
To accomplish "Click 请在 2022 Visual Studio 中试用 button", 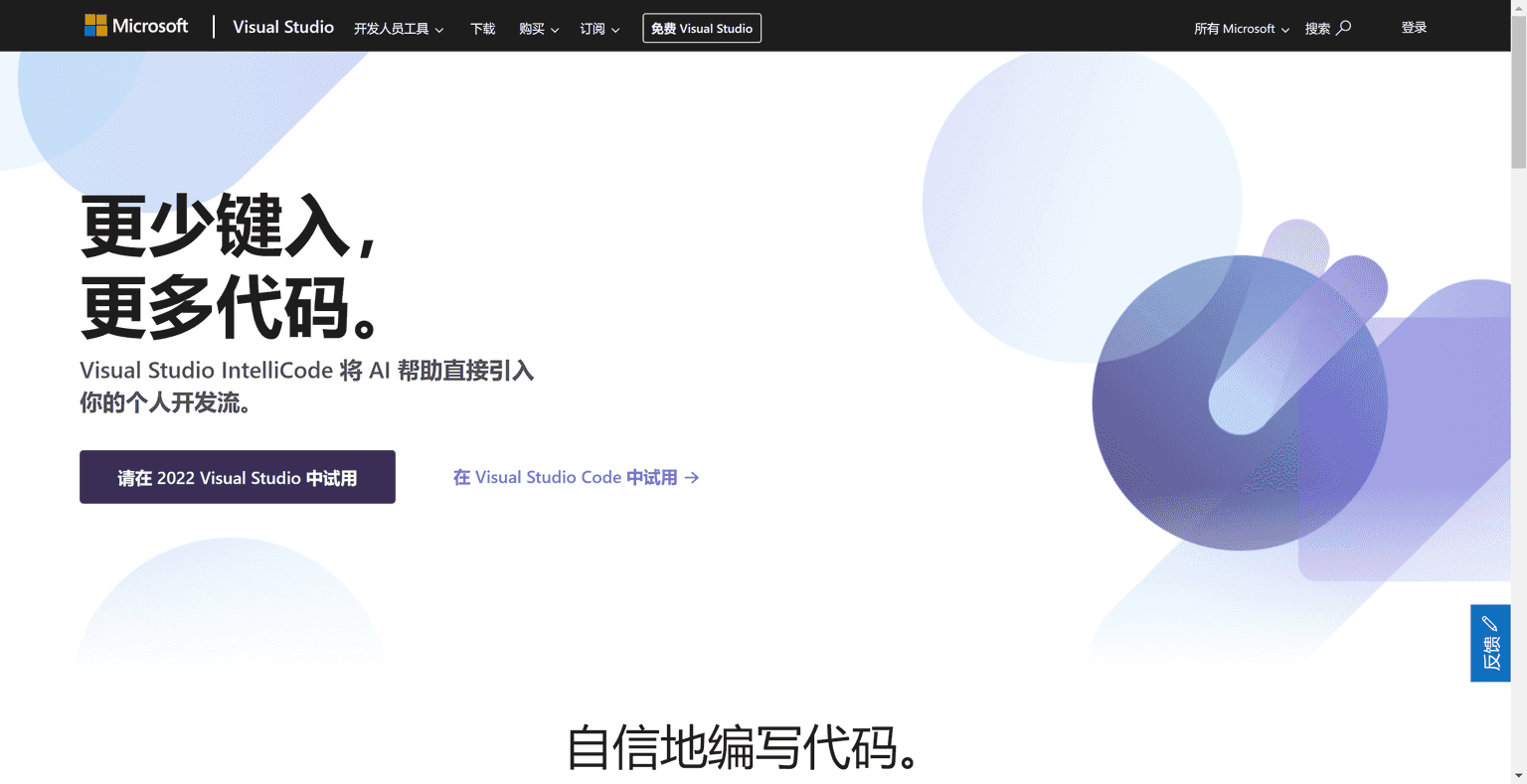I will 238,477.
